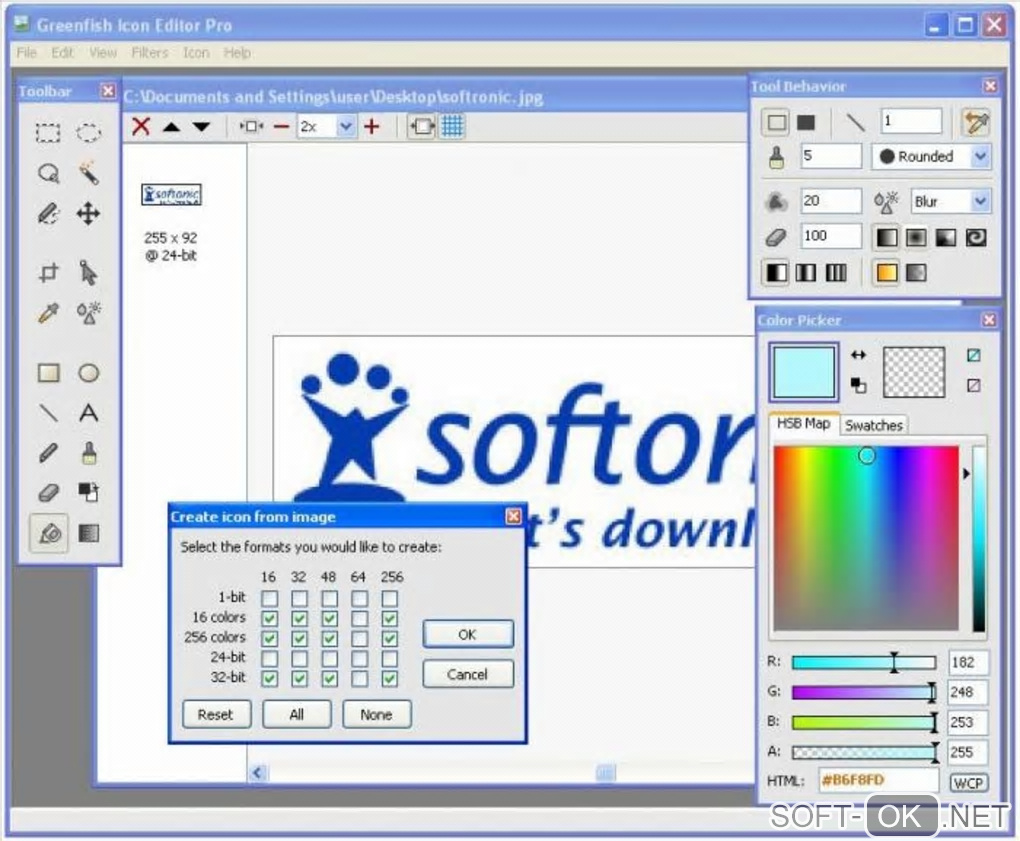Screen dimensions: 1020x841
Task: Open the Blur retouch mode dropdown
Action: [x=980, y=202]
